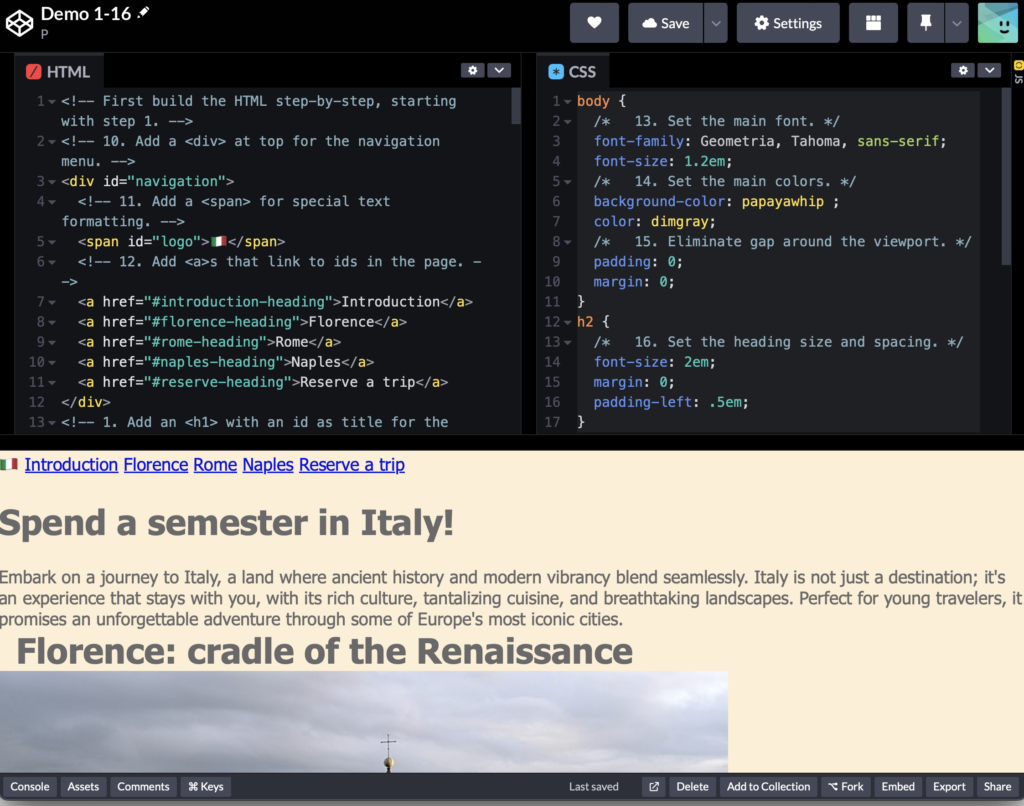The height and width of the screenshot is (806, 1024).
Task: Delete this pen
Action: coord(692,786)
